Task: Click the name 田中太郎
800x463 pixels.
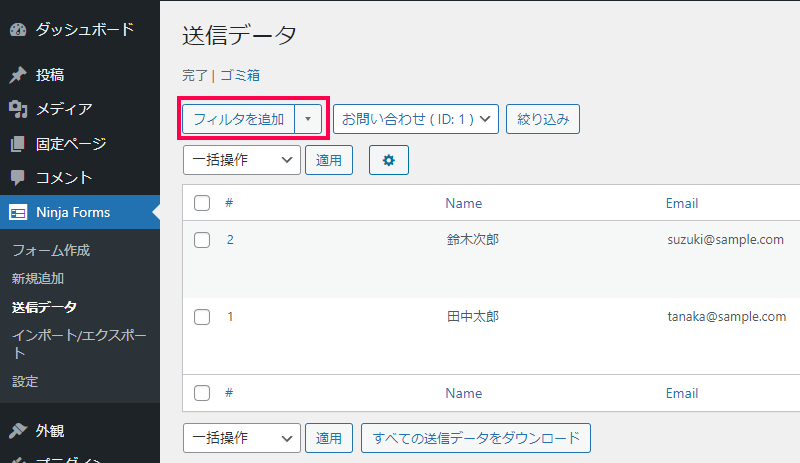Action: click(473, 316)
